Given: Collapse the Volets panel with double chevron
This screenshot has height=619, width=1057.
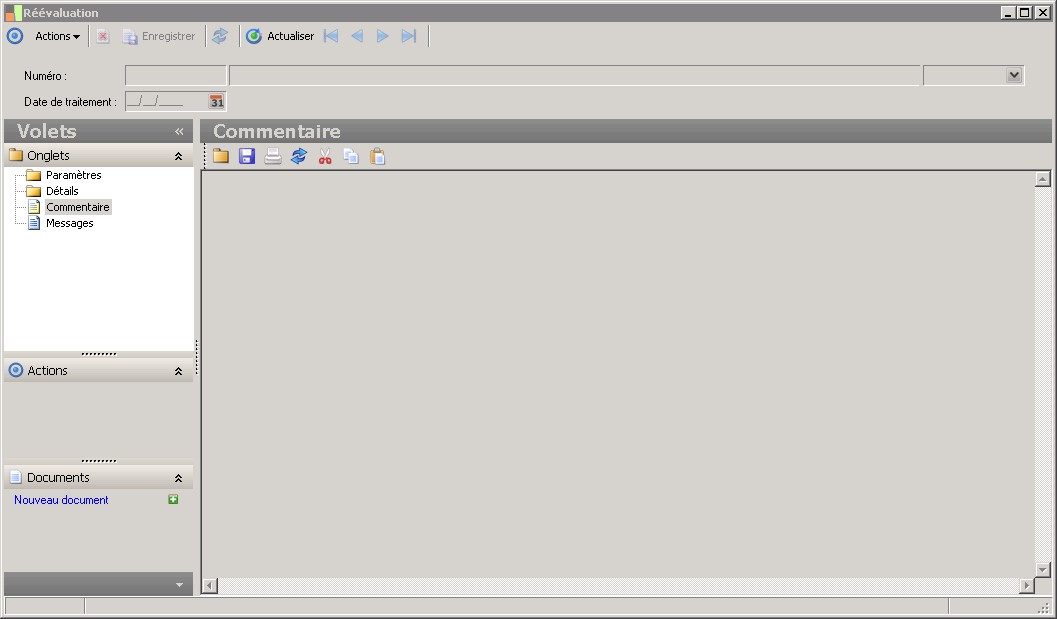Looking at the screenshot, I should (x=179, y=131).
